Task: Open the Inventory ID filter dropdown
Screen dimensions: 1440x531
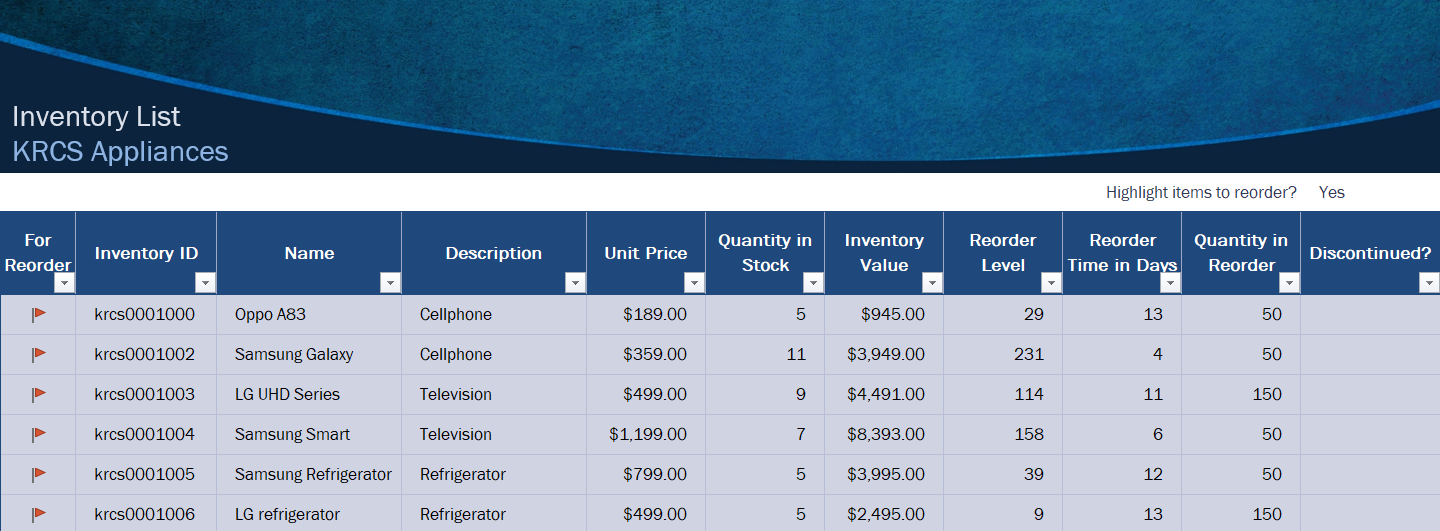Action: tap(205, 284)
